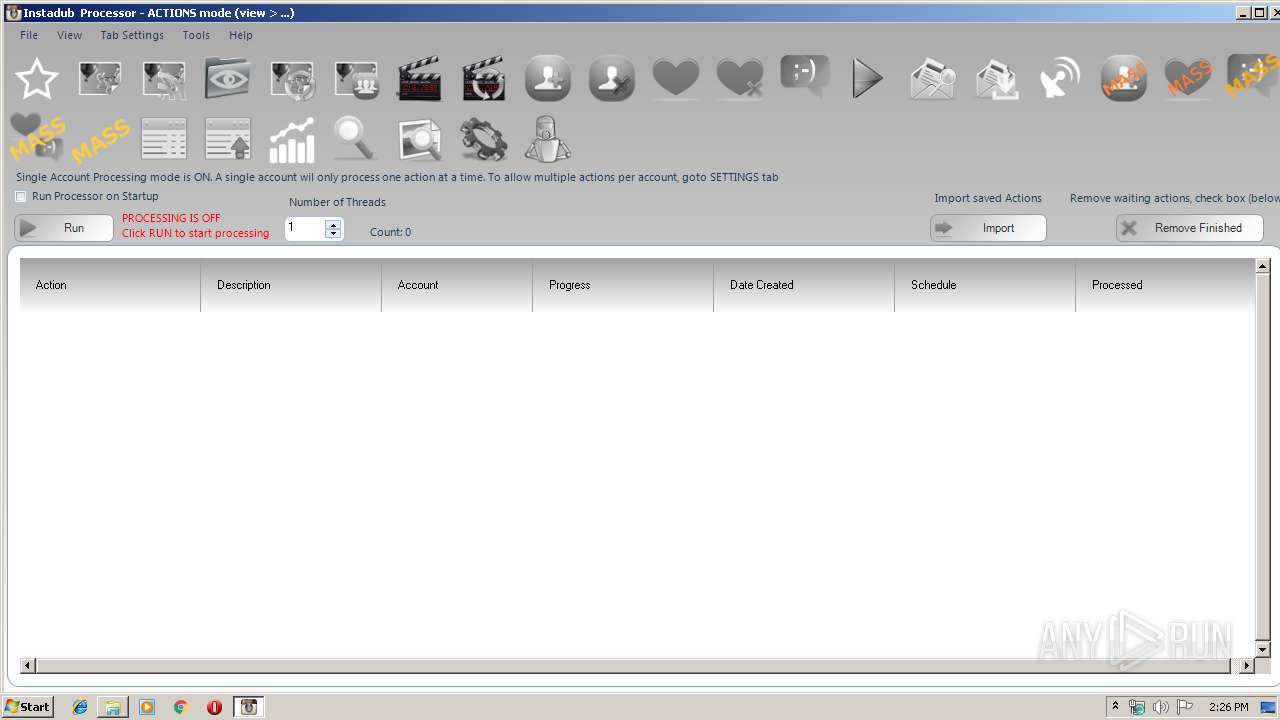Decrease Number of Threads with down arrow
Image resolution: width=1280 pixels, height=720 pixels.
click(333, 234)
